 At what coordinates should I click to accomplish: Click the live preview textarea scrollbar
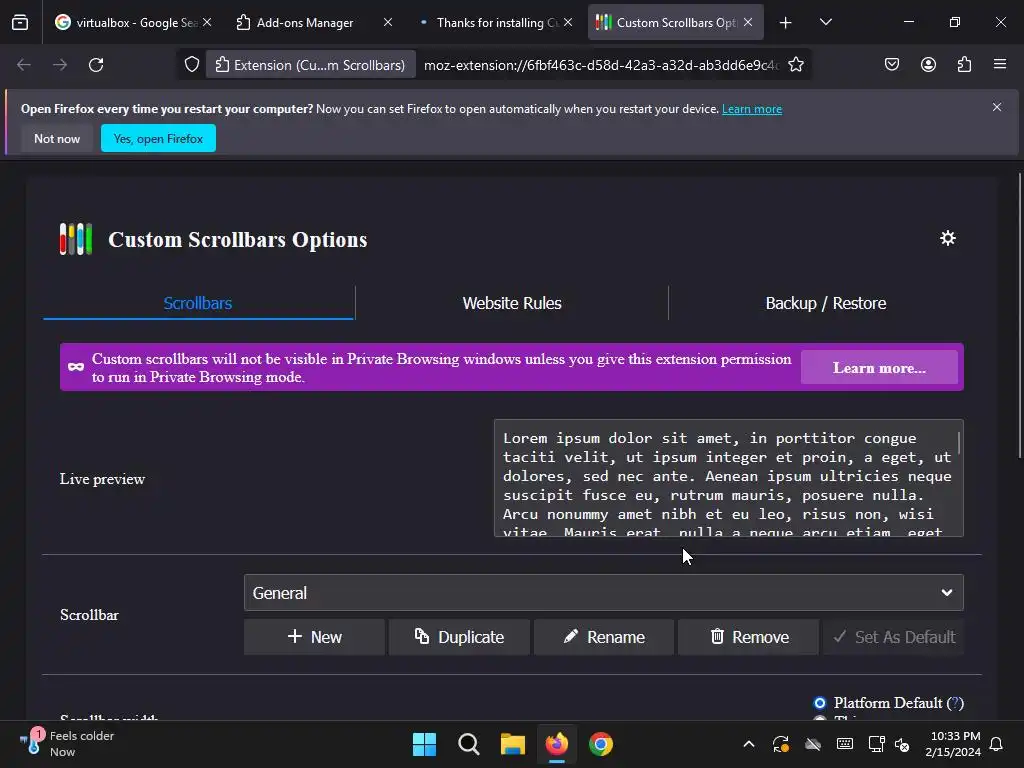959,443
